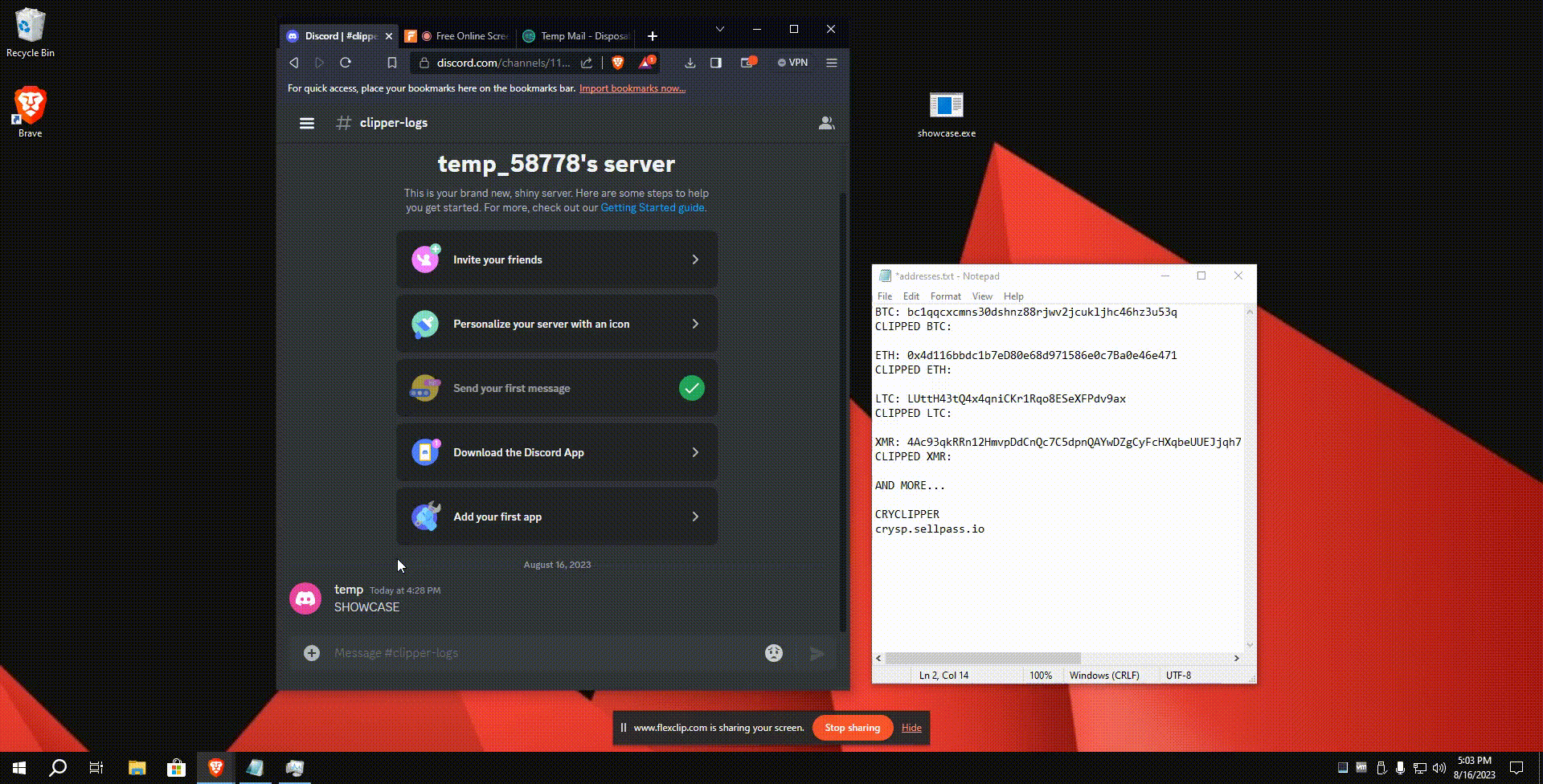The image size is (1543, 784).
Task: Open Brave Shields lion icon
Action: pyautogui.click(x=618, y=63)
